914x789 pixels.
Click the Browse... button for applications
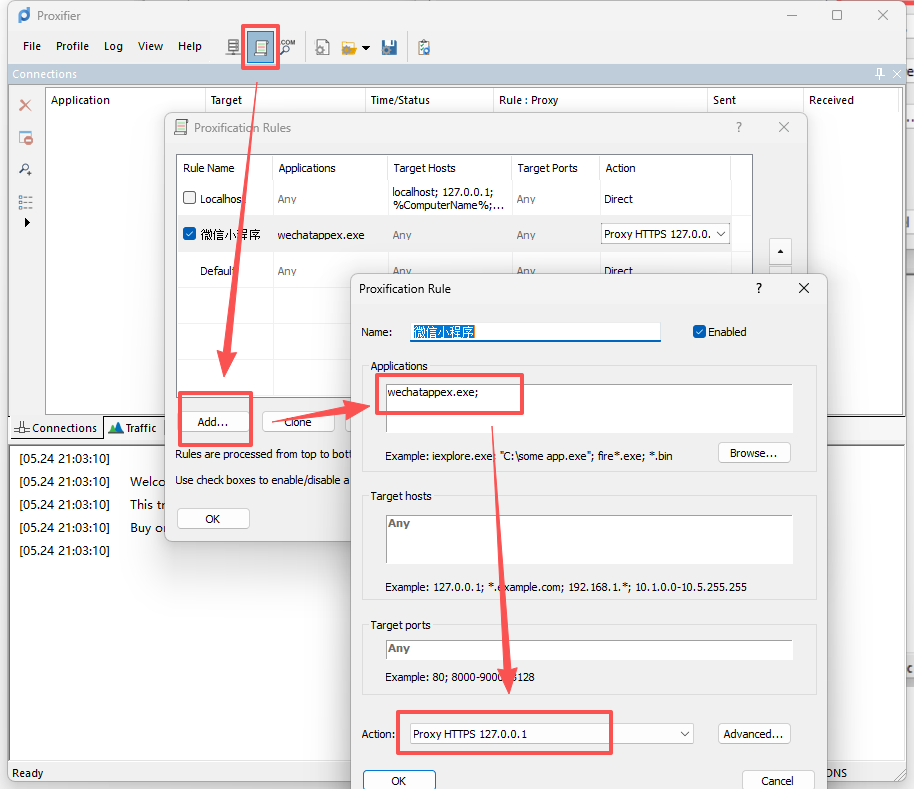pos(754,453)
